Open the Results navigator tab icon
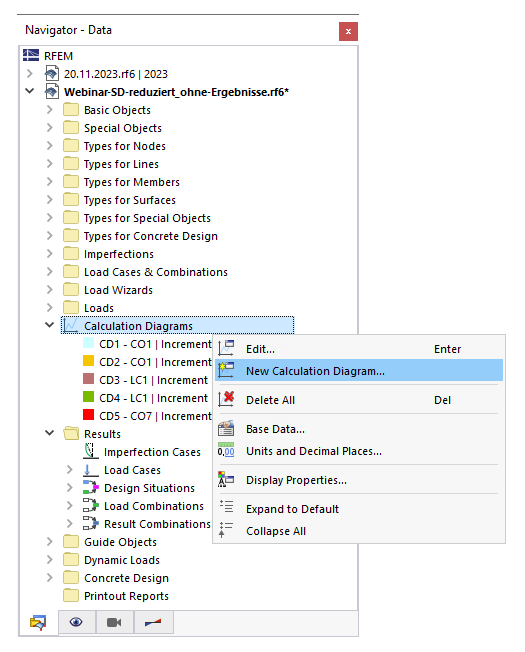The height and width of the screenshot is (652, 525). 153,622
